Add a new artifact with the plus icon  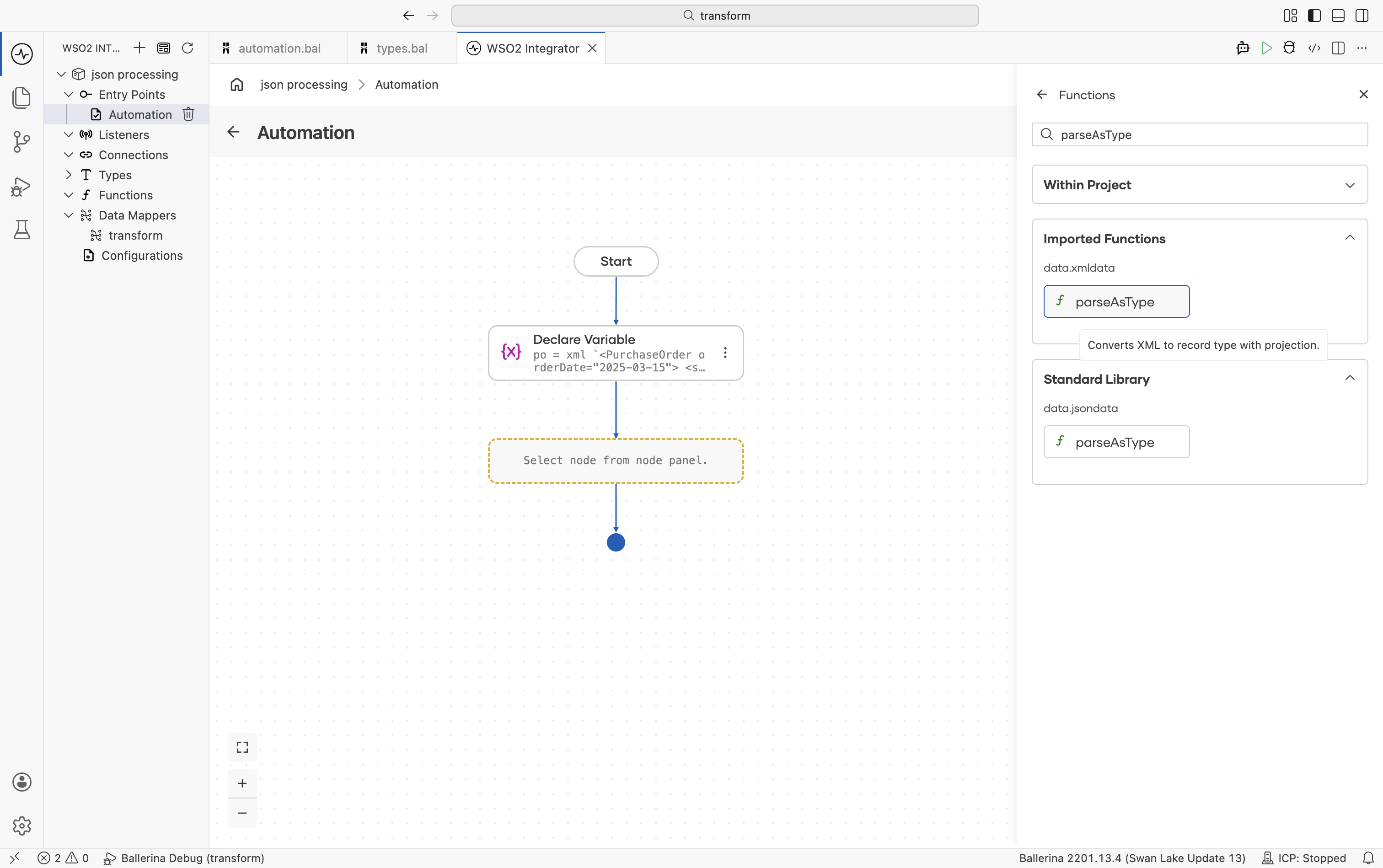pos(139,48)
